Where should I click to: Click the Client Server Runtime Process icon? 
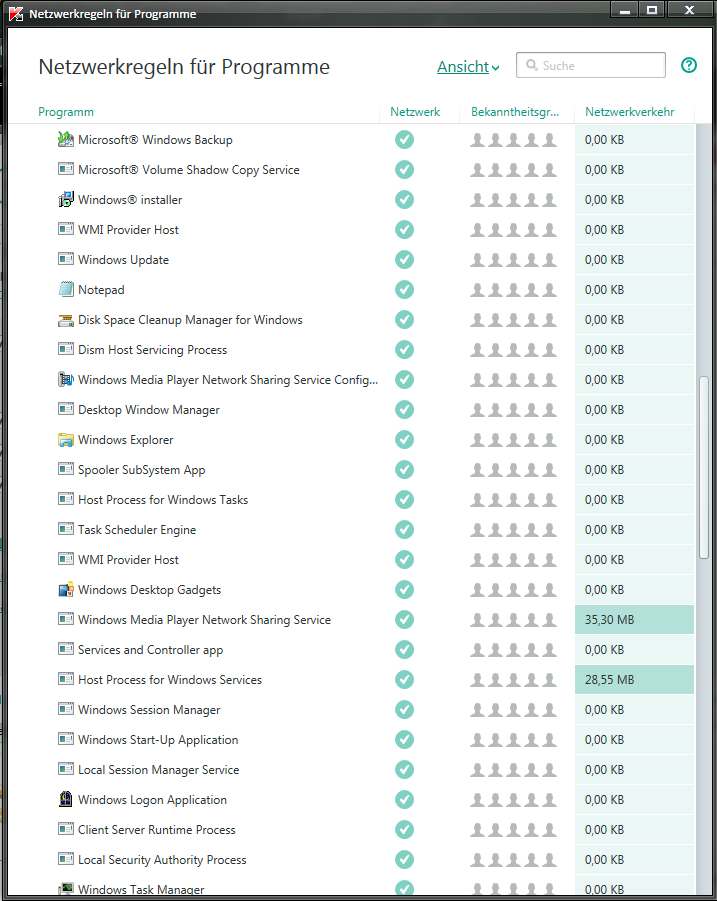(x=65, y=829)
